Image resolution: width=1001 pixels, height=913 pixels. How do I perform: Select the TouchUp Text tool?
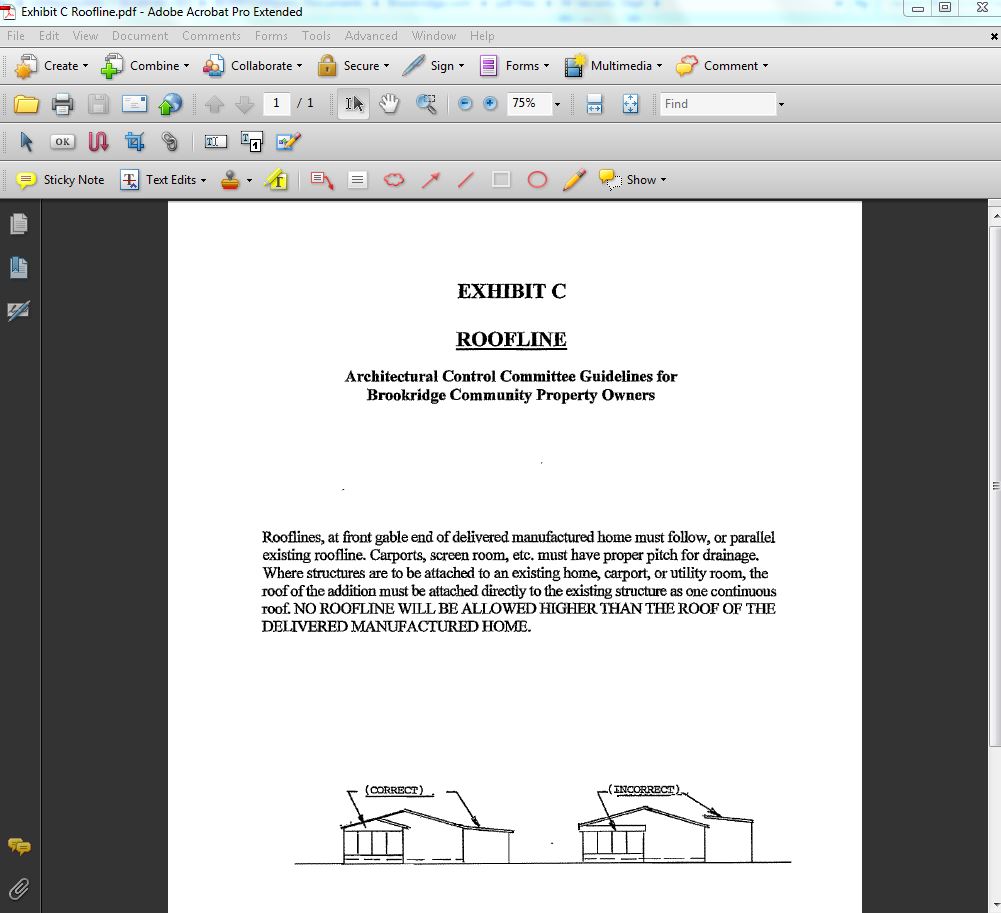click(215, 142)
